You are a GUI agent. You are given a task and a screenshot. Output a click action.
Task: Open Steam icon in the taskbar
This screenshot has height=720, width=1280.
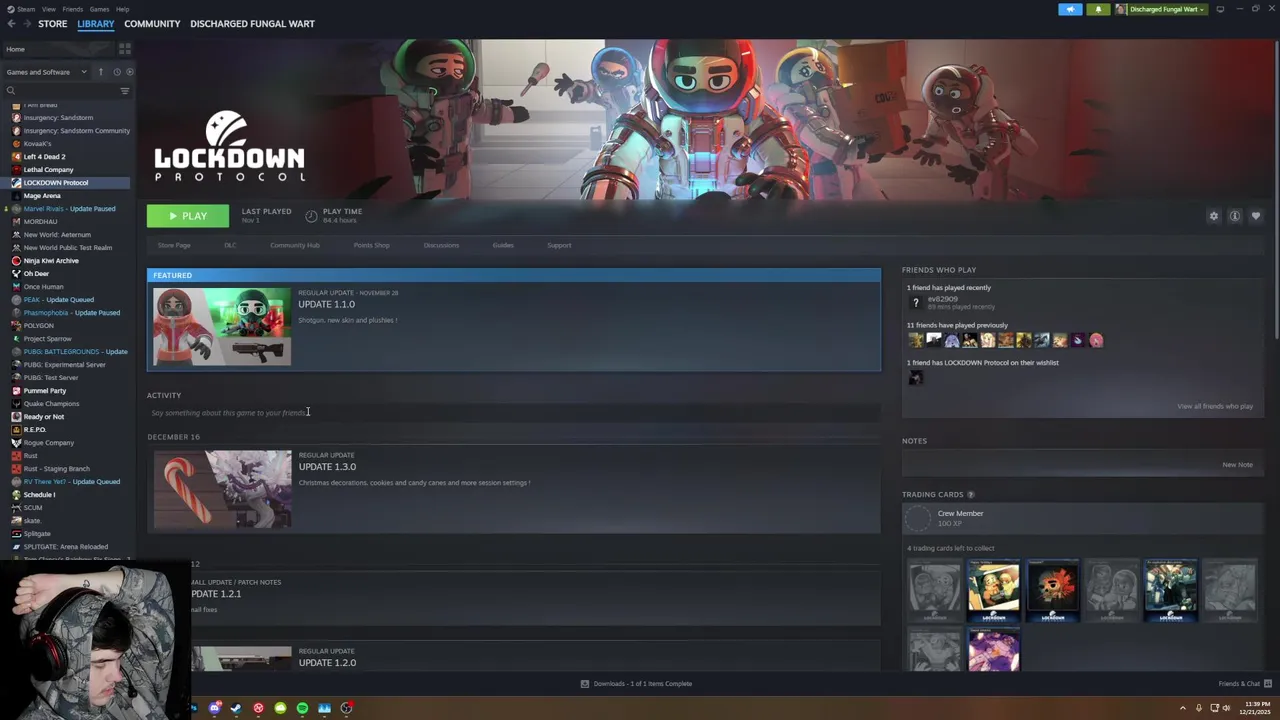click(236, 708)
